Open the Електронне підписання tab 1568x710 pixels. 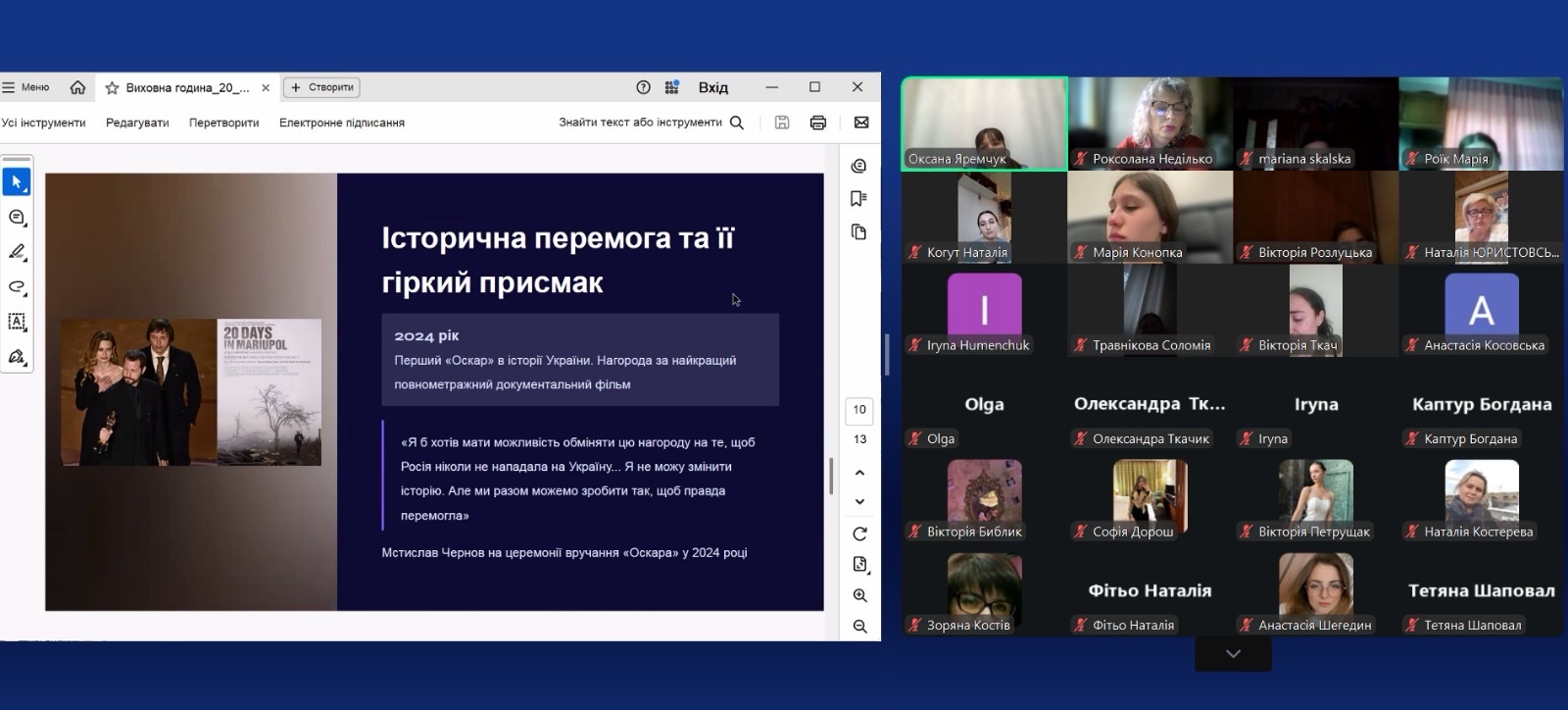(x=341, y=124)
